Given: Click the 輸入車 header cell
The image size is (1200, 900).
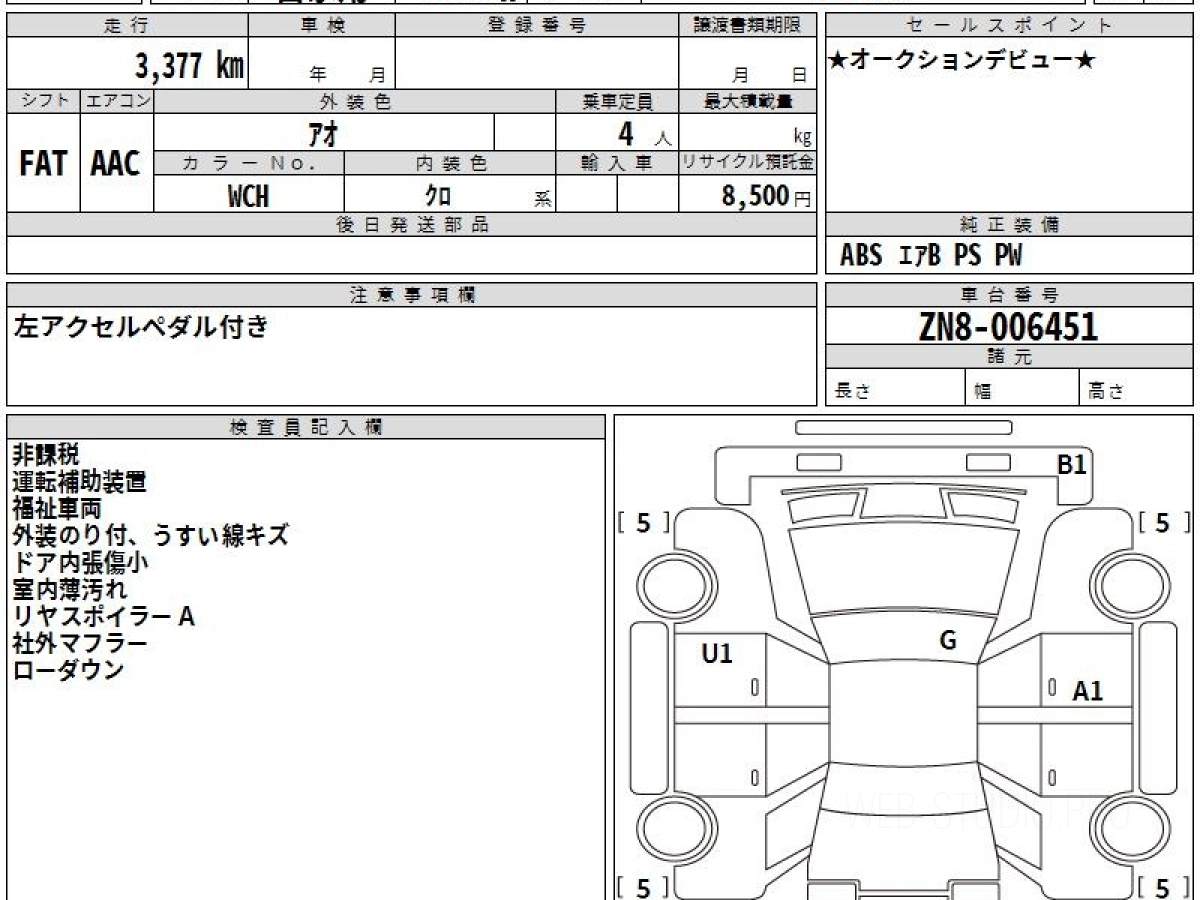Looking at the screenshot, I should tap(617, 163).
